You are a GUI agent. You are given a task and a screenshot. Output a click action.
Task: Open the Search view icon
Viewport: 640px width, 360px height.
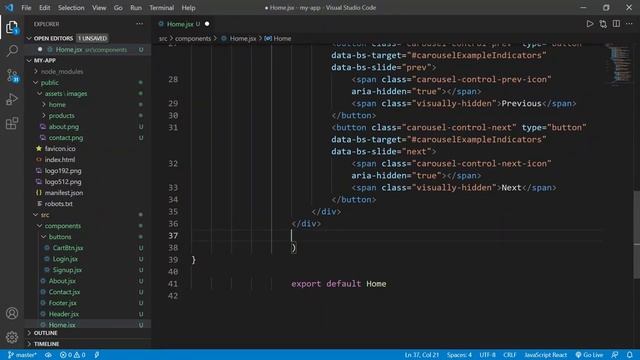(12, 51)
